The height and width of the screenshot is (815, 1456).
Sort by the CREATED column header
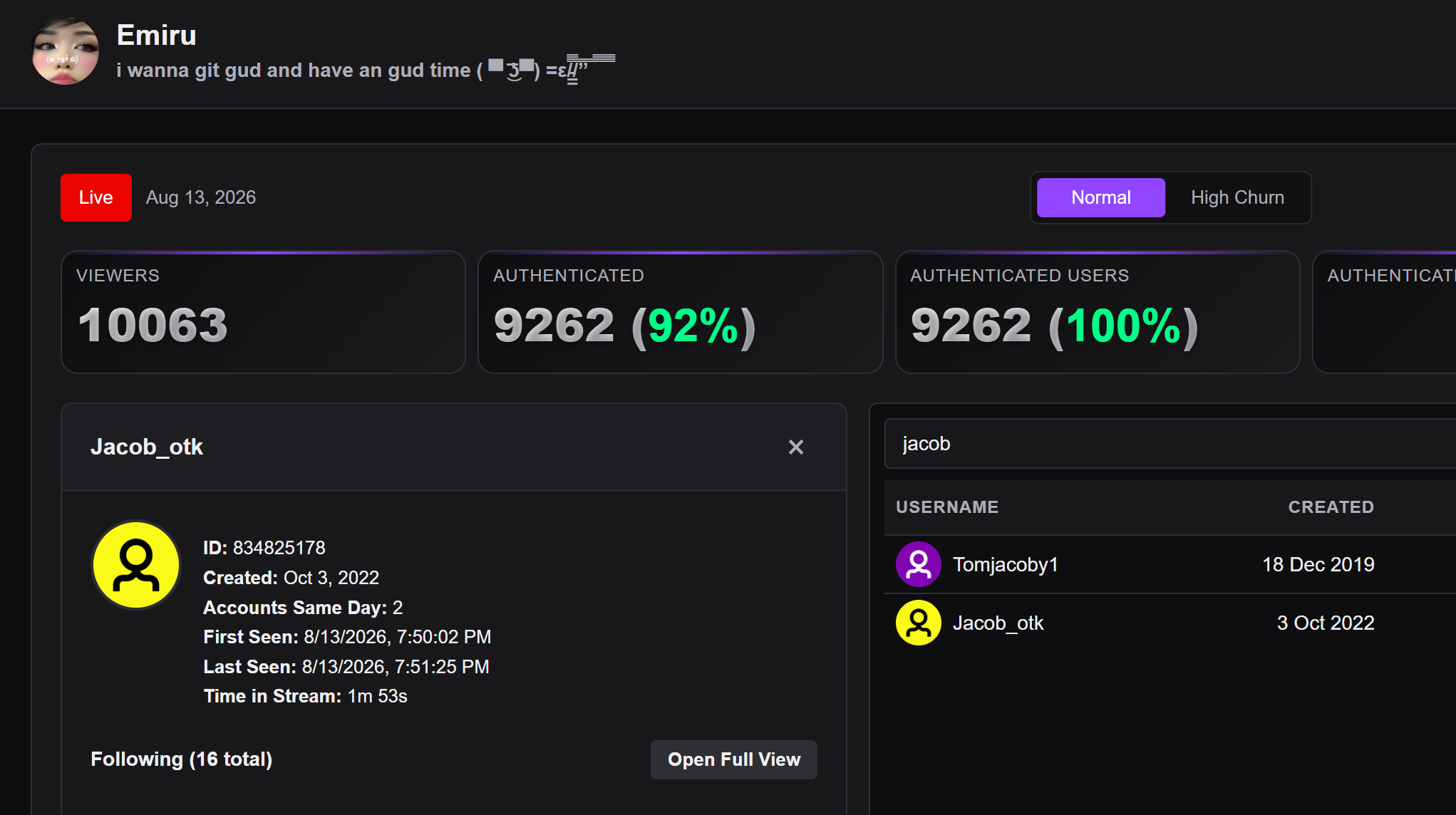point(1331,507)
